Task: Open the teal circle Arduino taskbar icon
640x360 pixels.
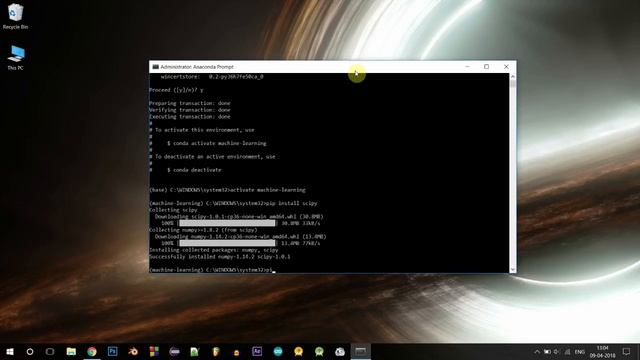Action: coord(278,351)
